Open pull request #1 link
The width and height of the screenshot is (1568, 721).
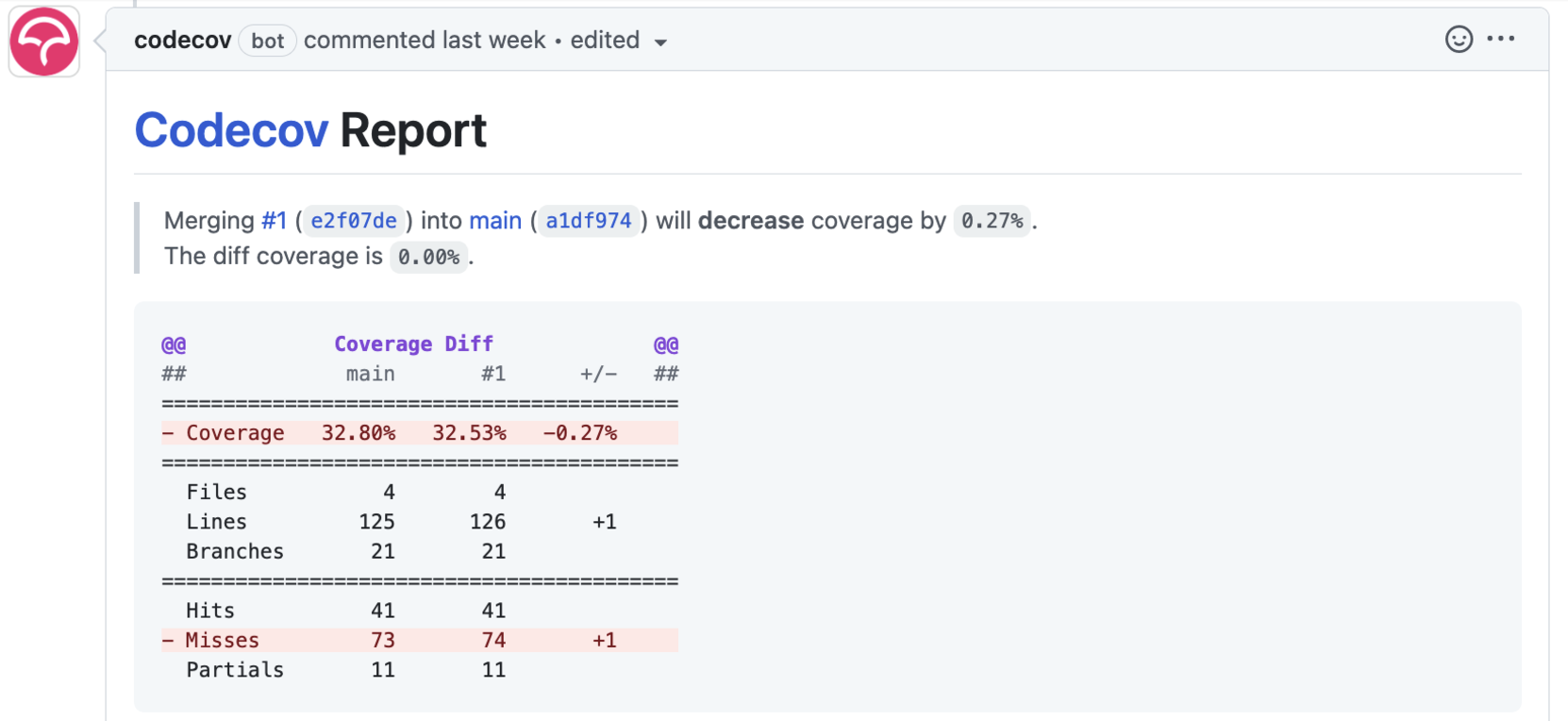274,221
